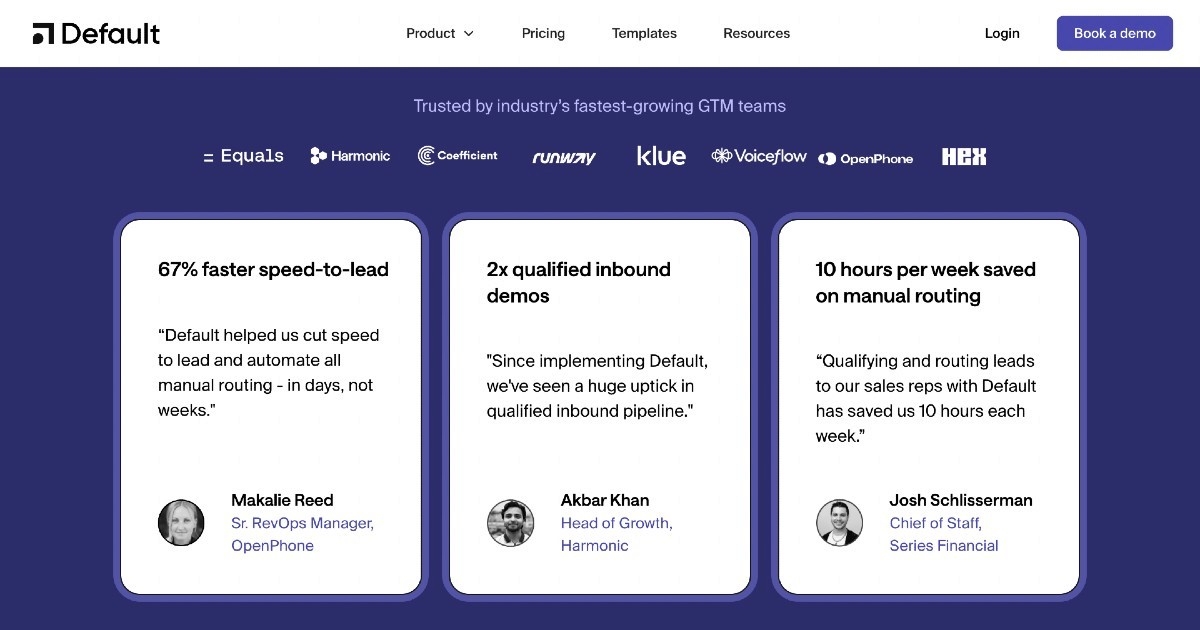
Task: Click the 2x qualified inbound demos heading
Action: pyautogui.click(x=578, y=282)
